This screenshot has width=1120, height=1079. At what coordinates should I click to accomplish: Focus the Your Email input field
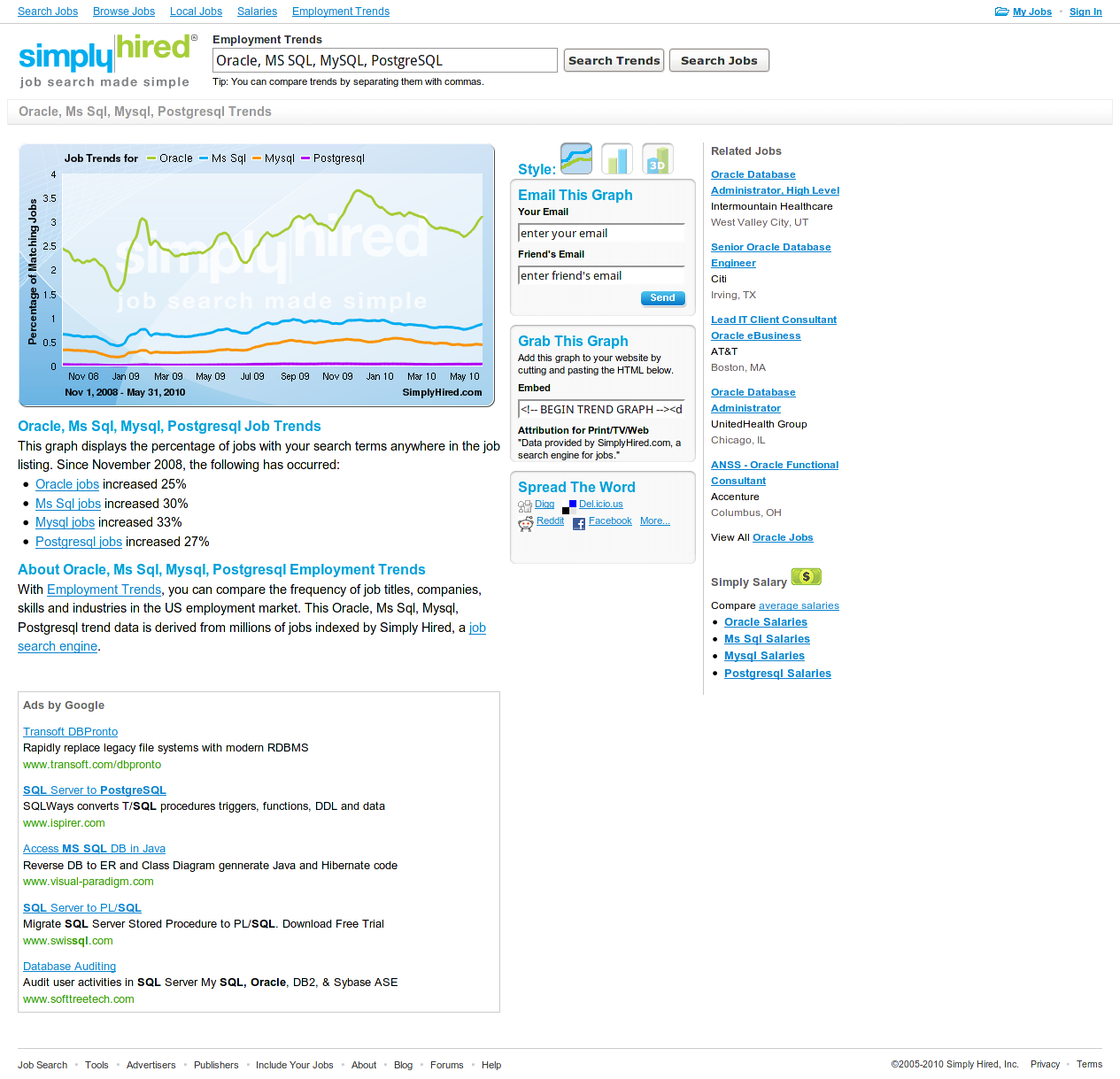coord(601,233)
